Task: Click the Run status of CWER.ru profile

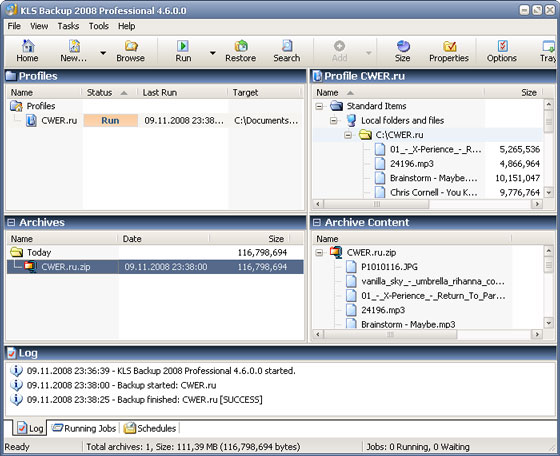Action: pos(110,120)
